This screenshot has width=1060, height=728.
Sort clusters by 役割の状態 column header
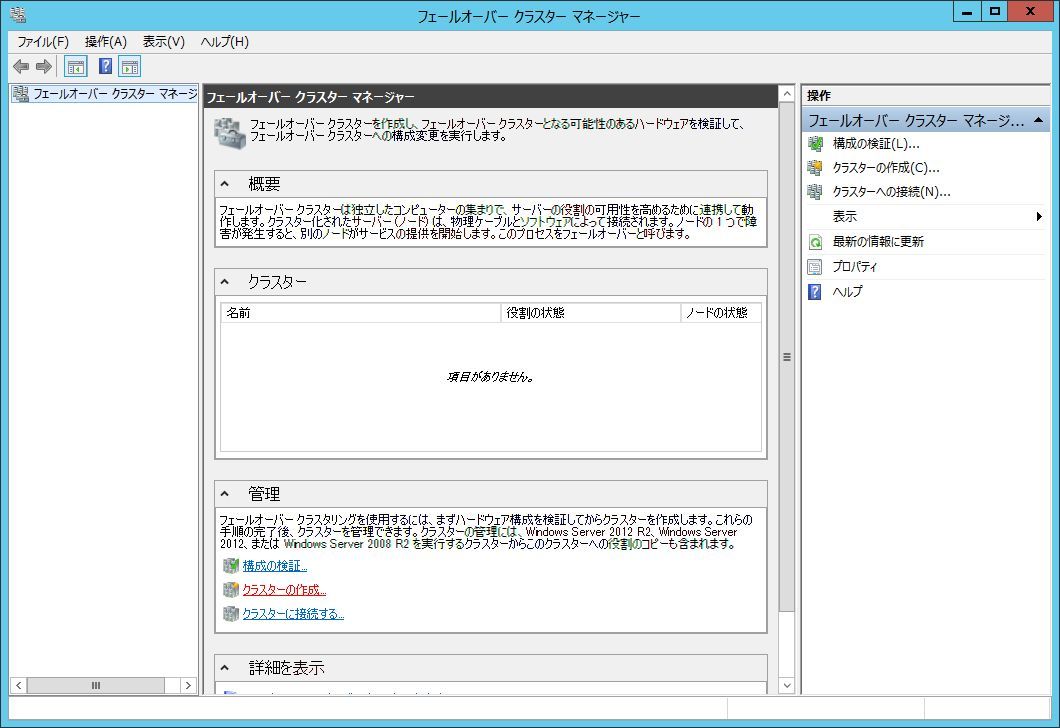coord(591,313)
